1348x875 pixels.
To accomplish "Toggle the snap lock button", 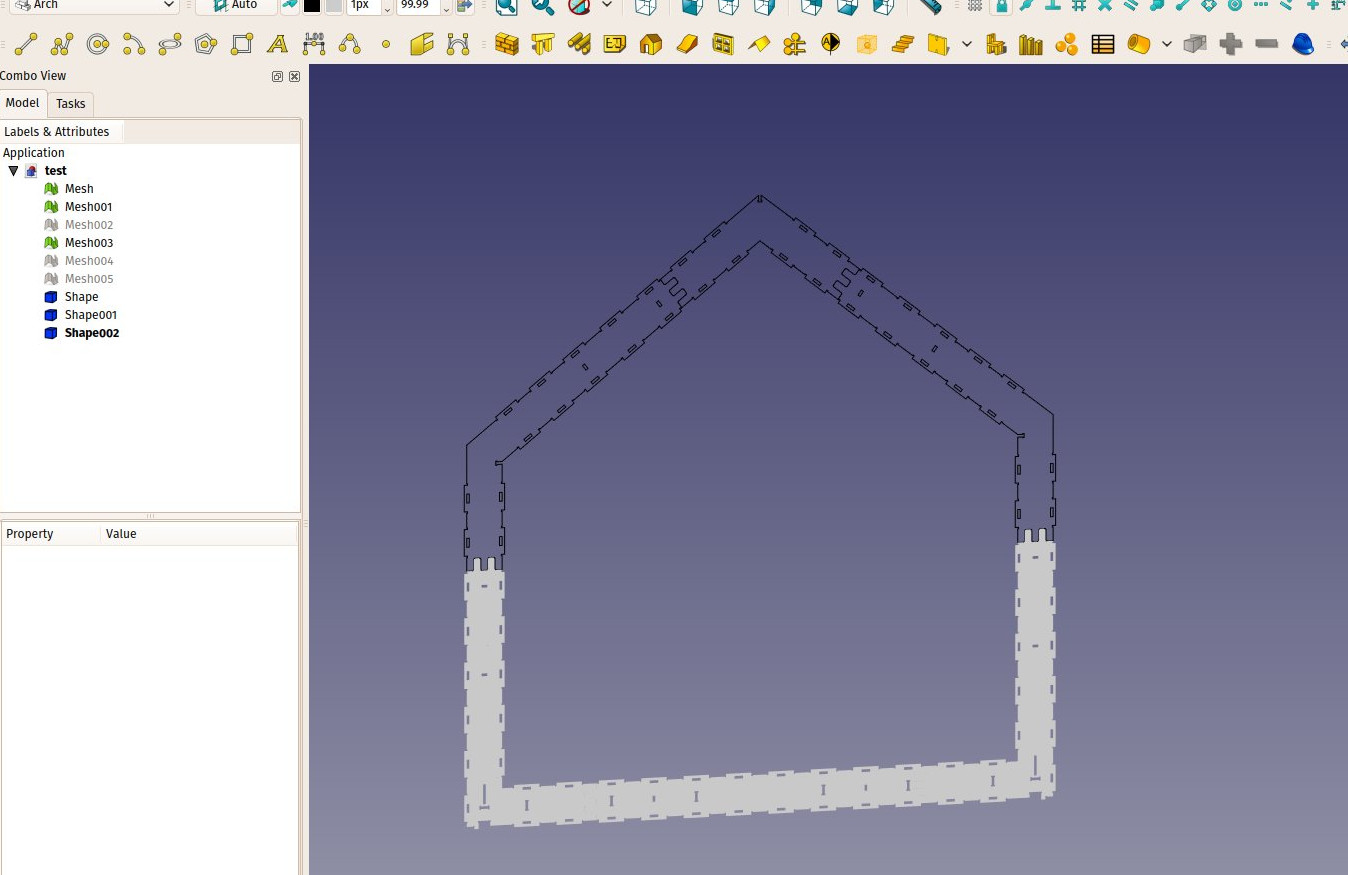I will tap(1001, 5).
